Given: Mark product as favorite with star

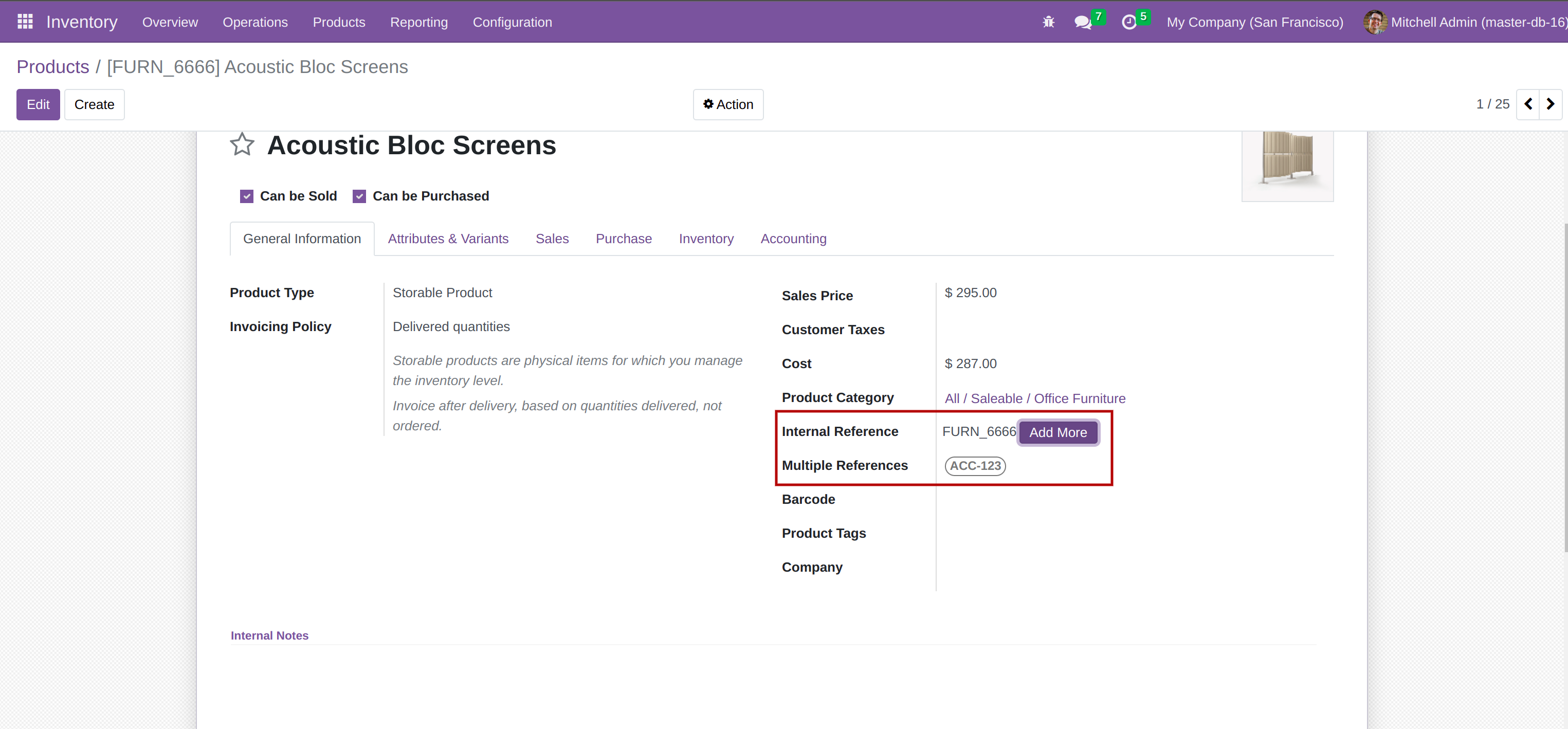Looking at the screenshot, I should click(242, 145).
